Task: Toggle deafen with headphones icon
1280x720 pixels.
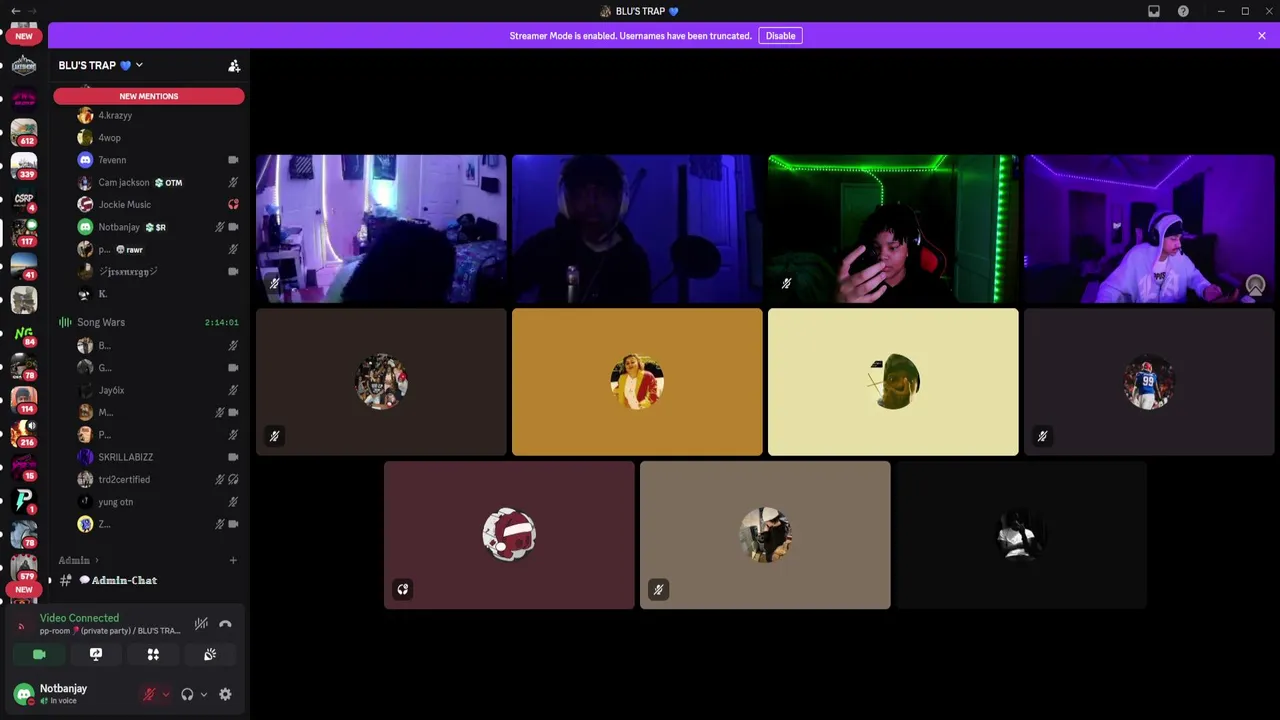Action: click(187, 694)
